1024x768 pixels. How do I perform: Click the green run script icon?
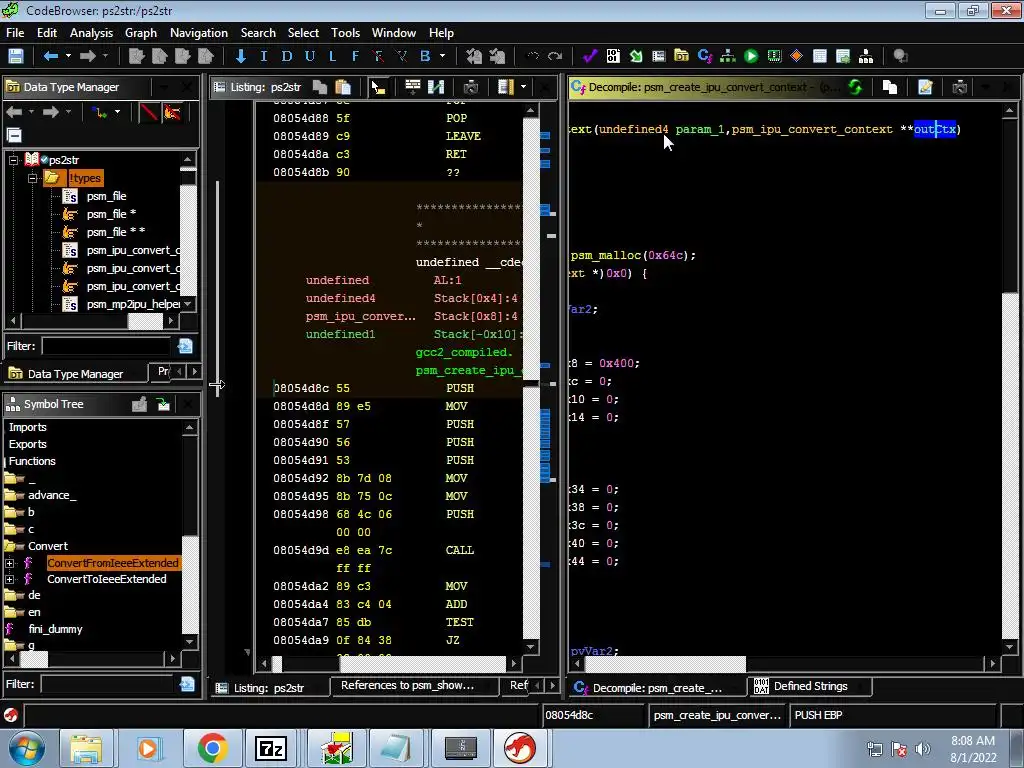pyautogui.click(x=751, y=56)
